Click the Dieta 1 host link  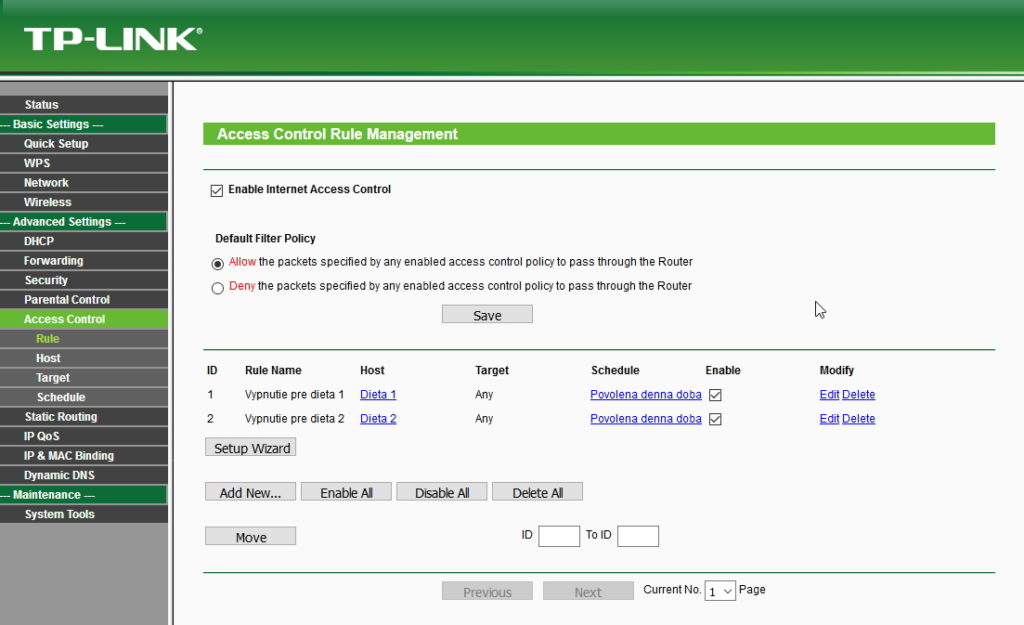(x=378, y=395)
